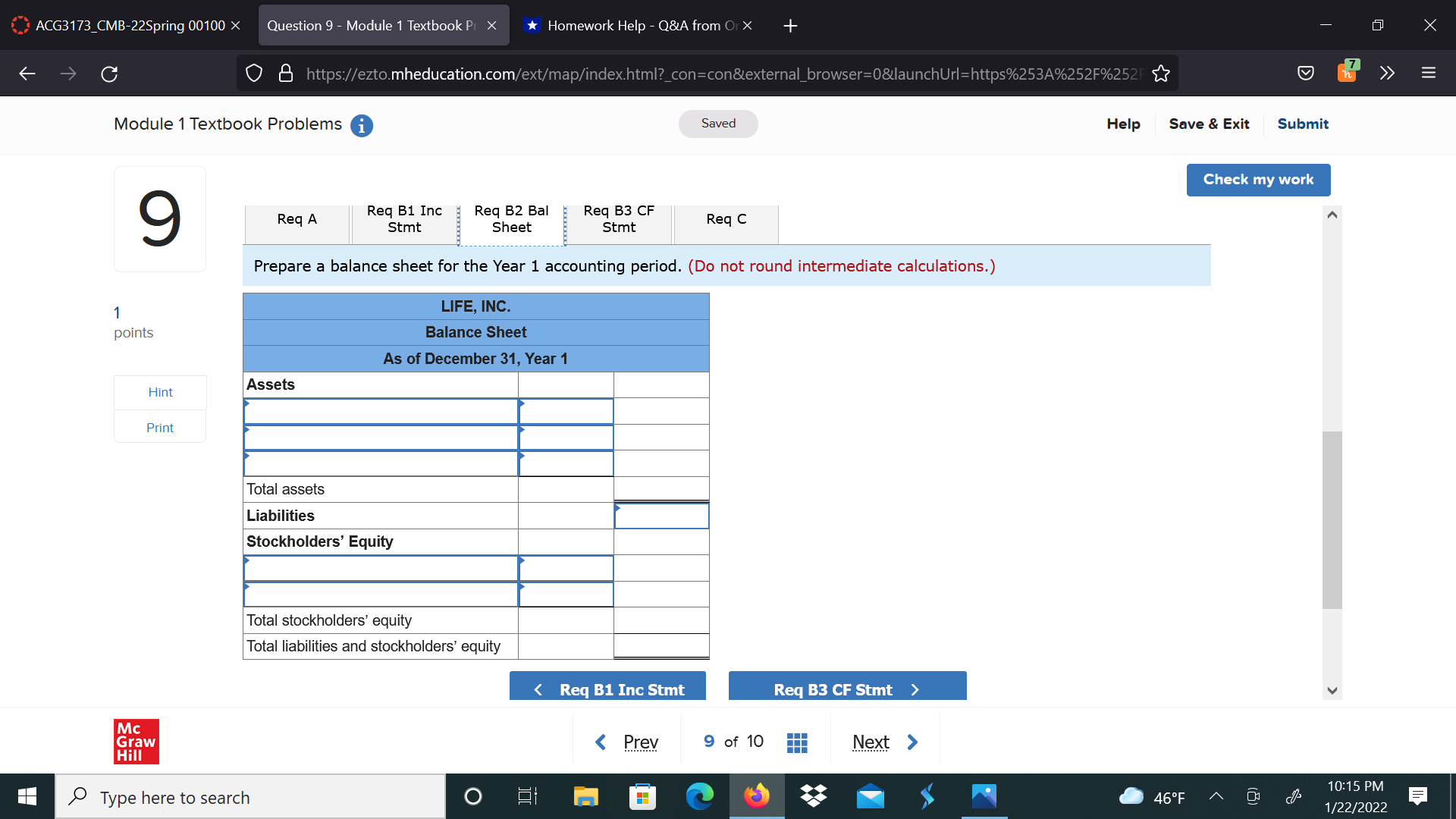Image resolution: width=1456 pixels, height=819 pixels.
Task: Click the Windows search box
Action: click(x=250, y=796)
